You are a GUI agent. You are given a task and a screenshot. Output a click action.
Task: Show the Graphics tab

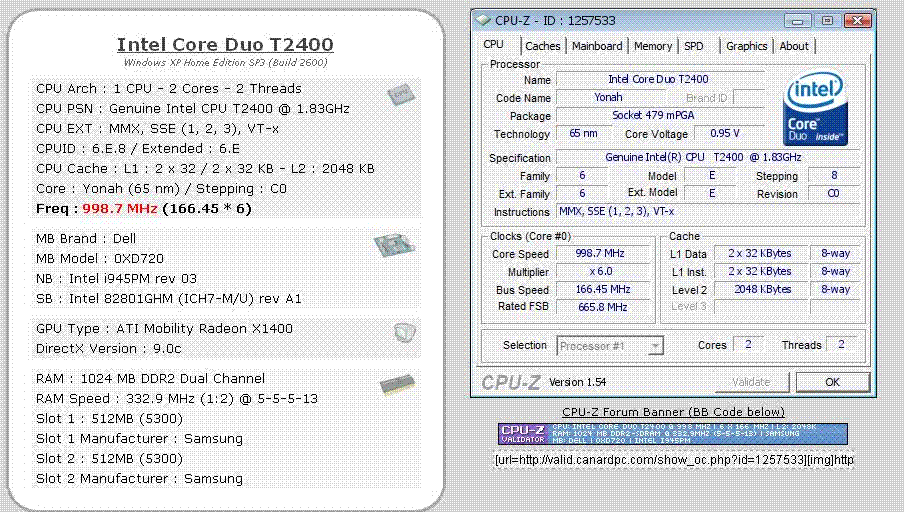(x=746, y=46)
